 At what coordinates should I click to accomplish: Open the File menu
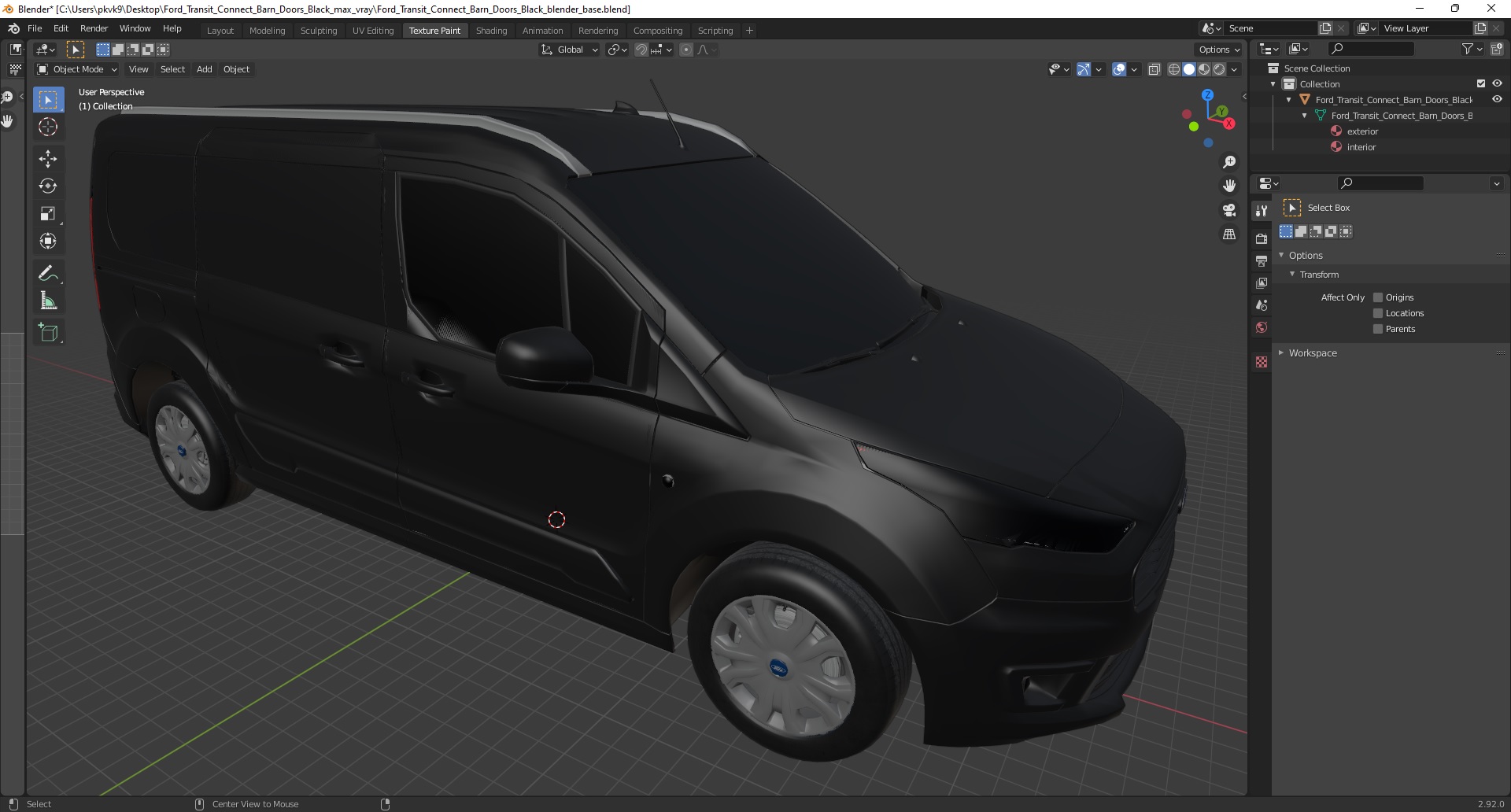click(35, 28)
